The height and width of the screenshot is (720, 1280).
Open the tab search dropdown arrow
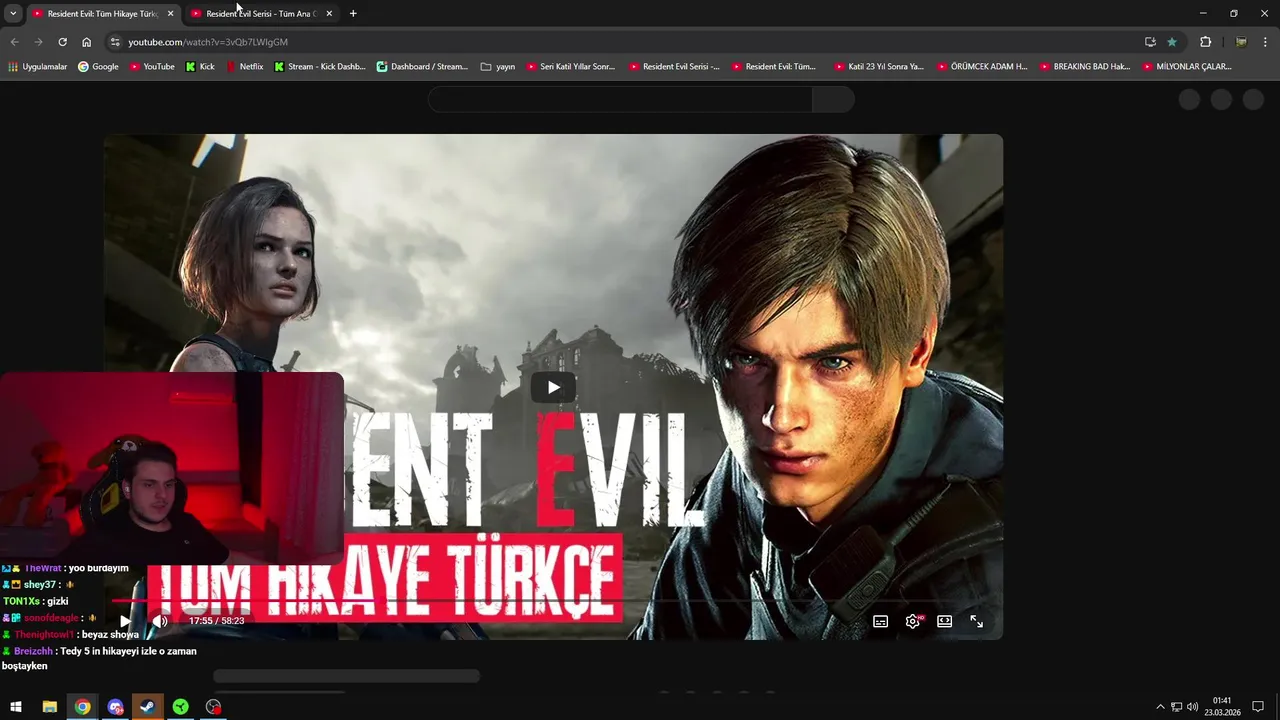pyautogui.click(x=13, y=13)
